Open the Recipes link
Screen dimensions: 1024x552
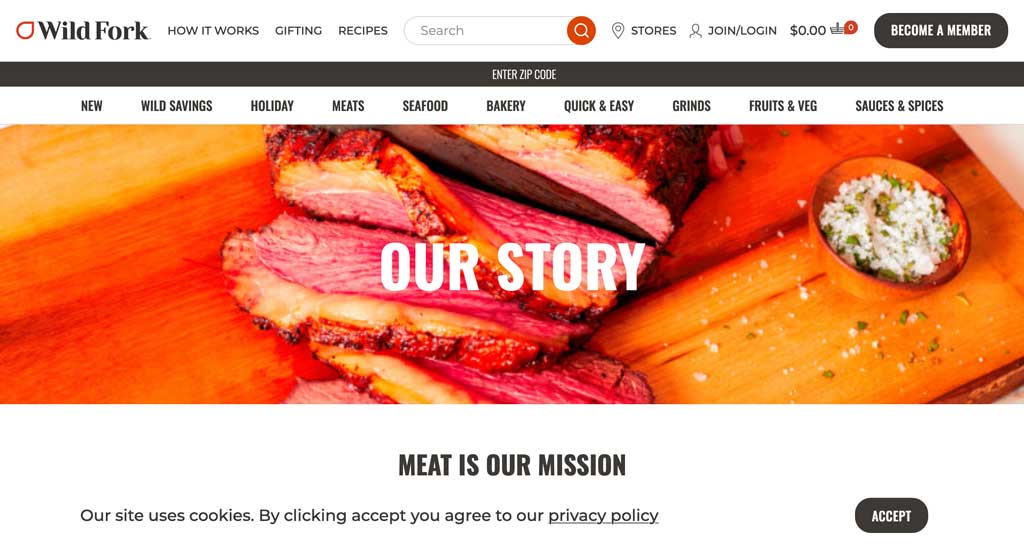click(x=362, y=31)
